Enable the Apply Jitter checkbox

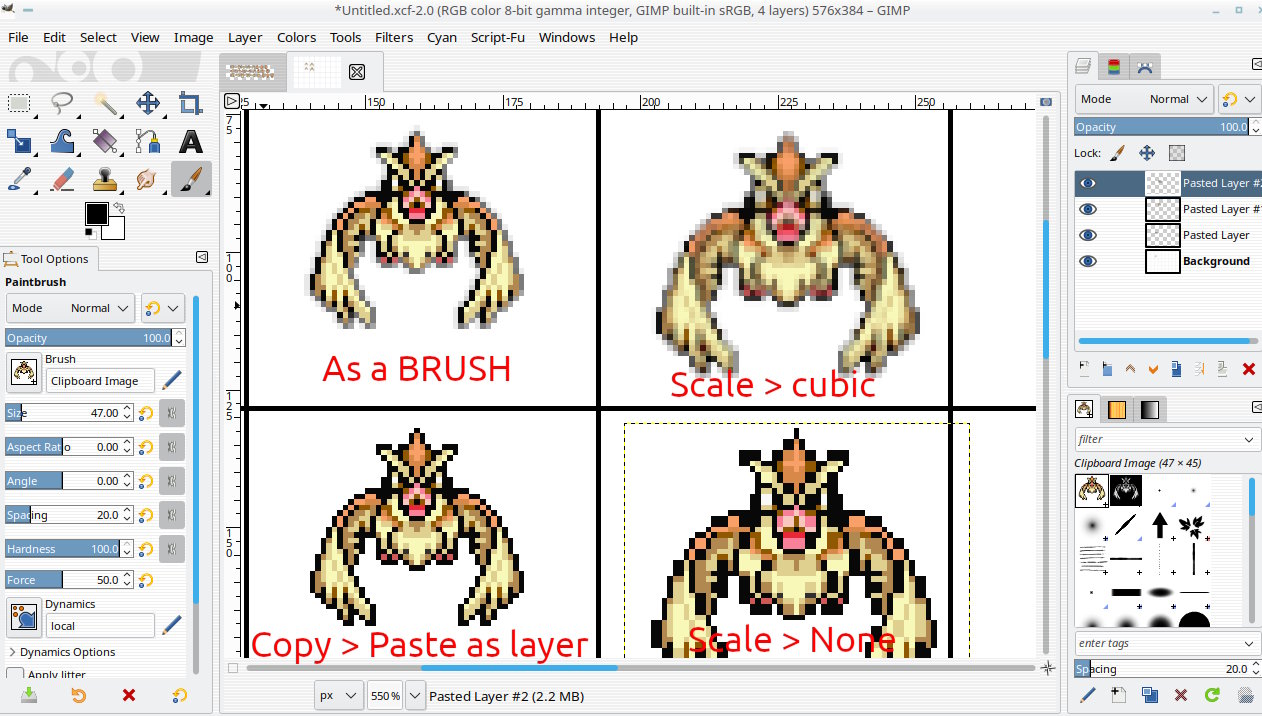point(15,675)
